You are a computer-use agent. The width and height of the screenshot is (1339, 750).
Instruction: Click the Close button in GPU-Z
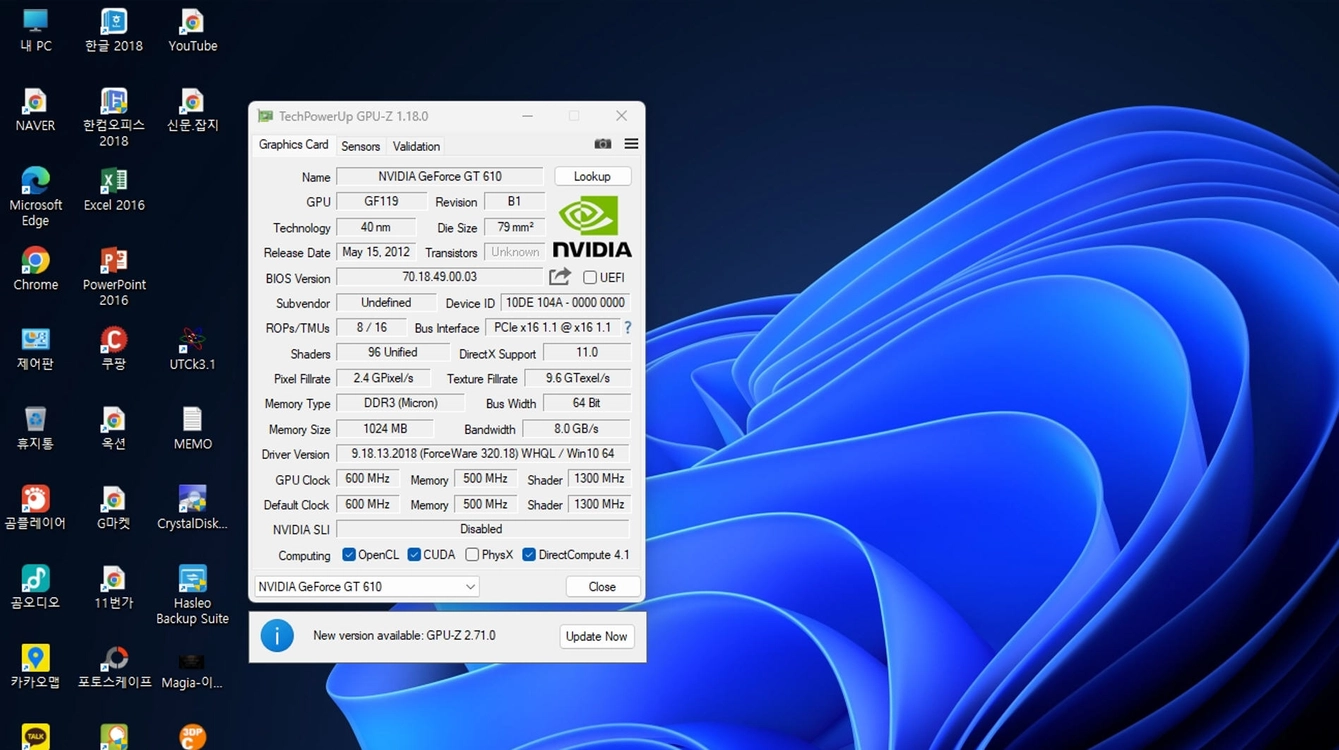pos(602,587)
